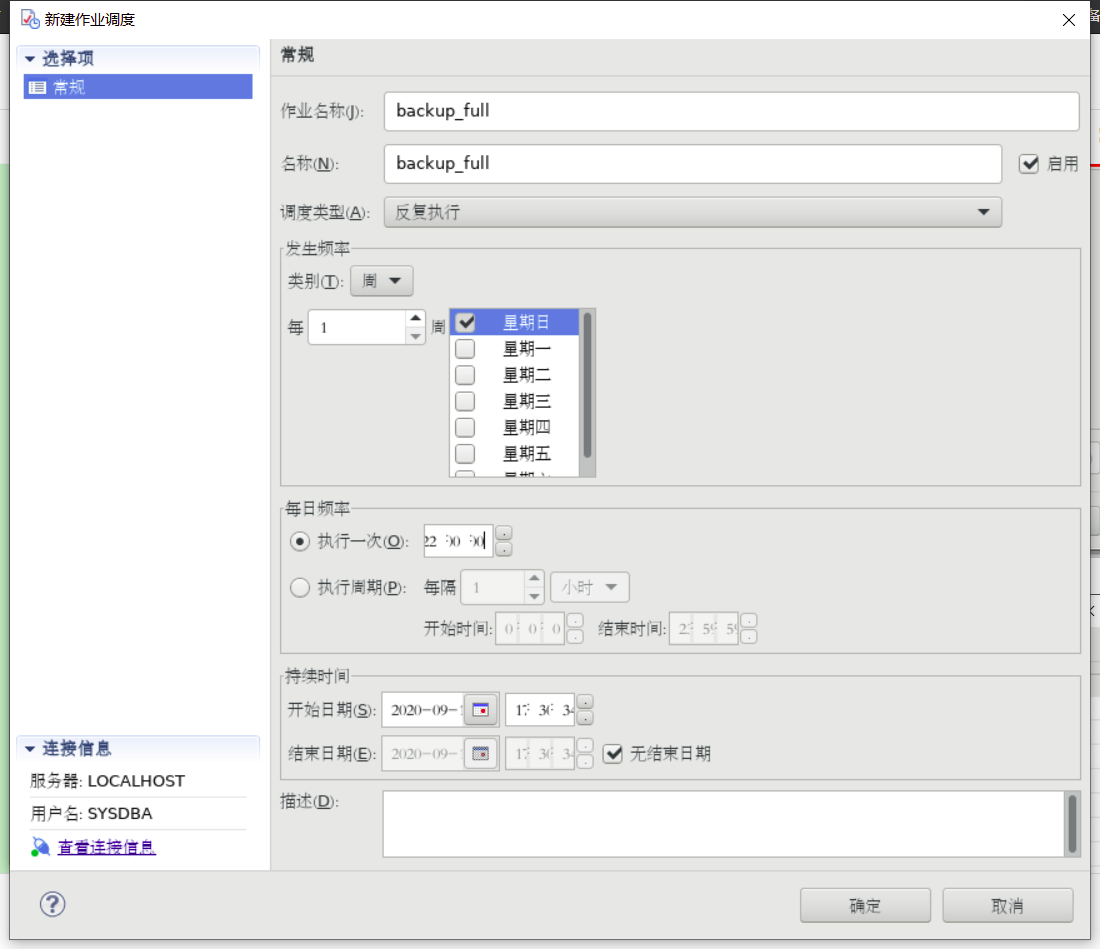
Task: Open the 小时 interval unit dropdown
Action: (589, 588)
